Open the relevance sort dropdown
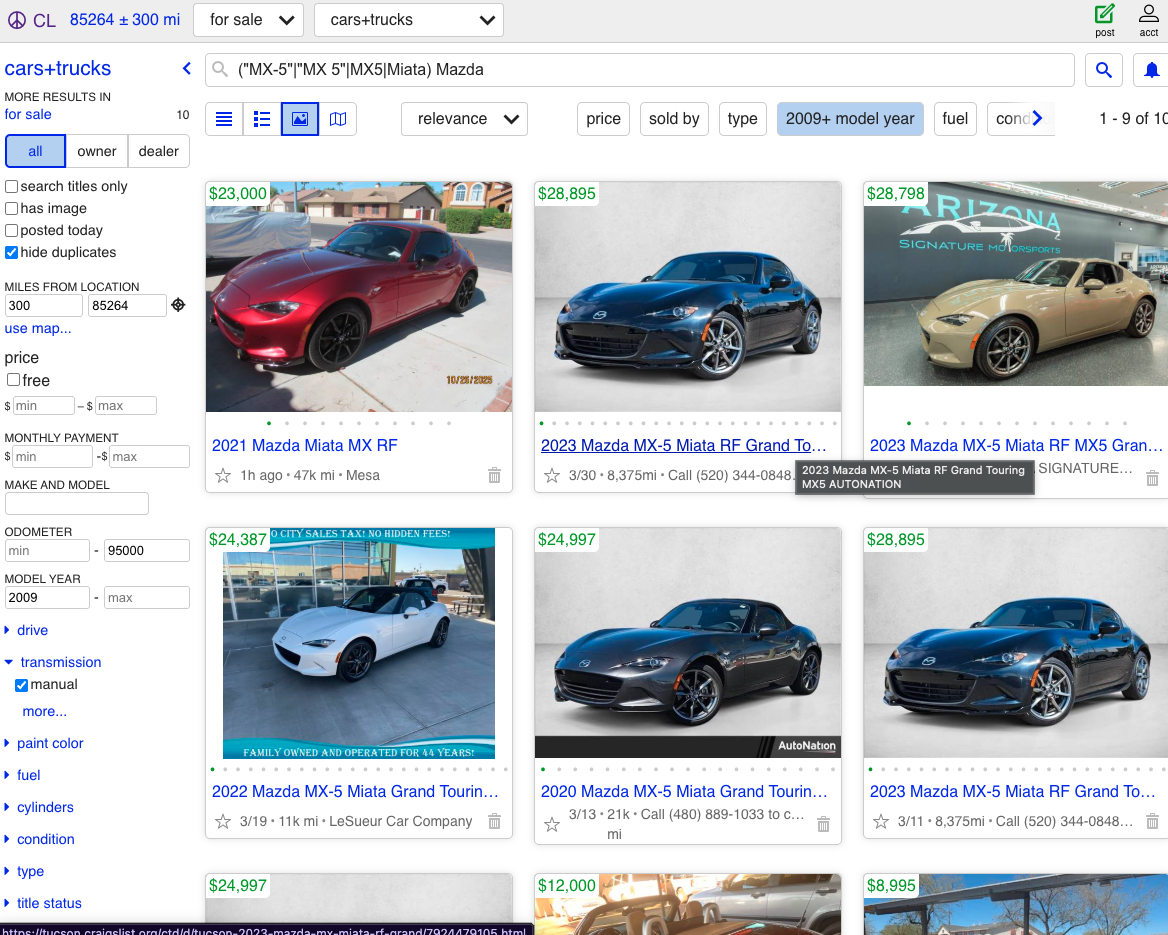Viewport: 1168px width, 935px height. tap(464, 119)
